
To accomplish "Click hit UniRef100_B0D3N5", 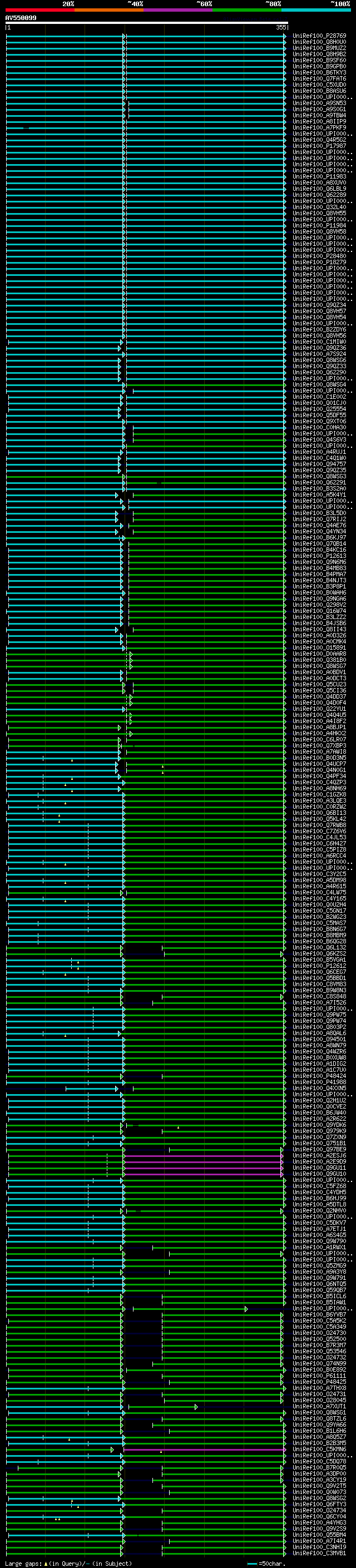I will [x=319, y=758].
